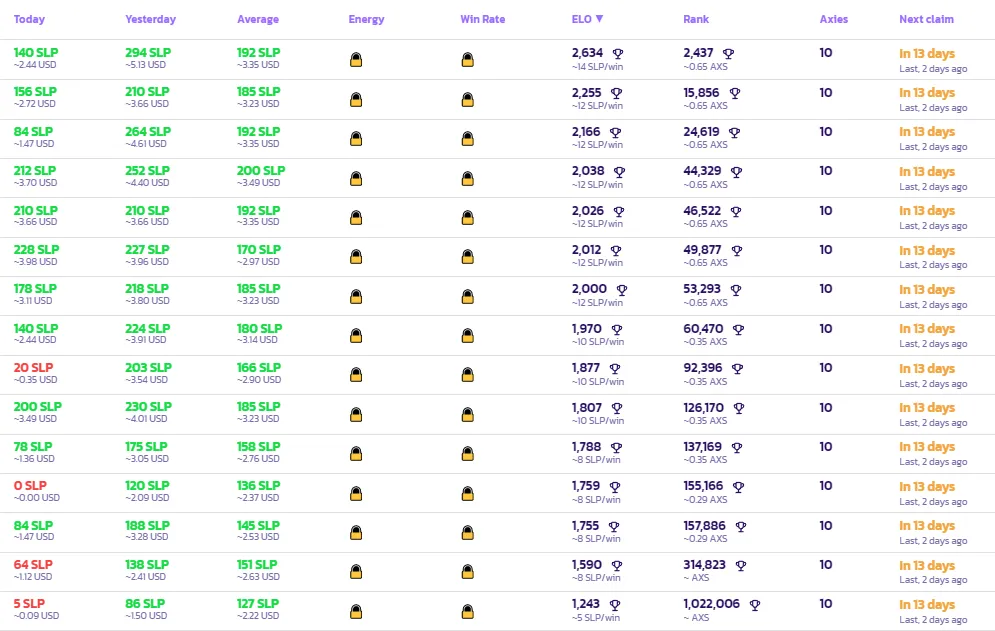Click Win Rate lock in 1,243 ELO row
995x631 pixels.
coord(468,611)
